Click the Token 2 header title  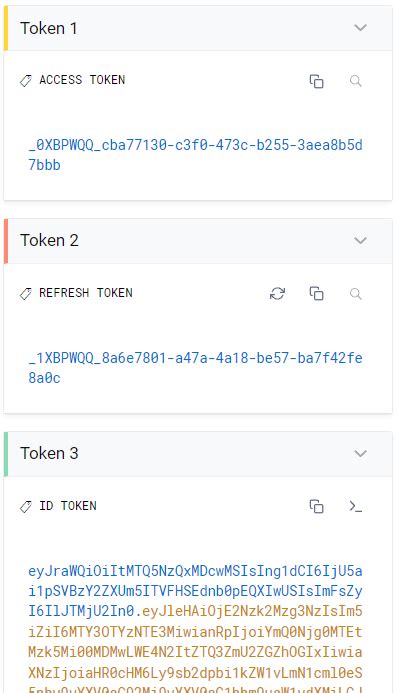pyautogui.click(x=49, y=240)
